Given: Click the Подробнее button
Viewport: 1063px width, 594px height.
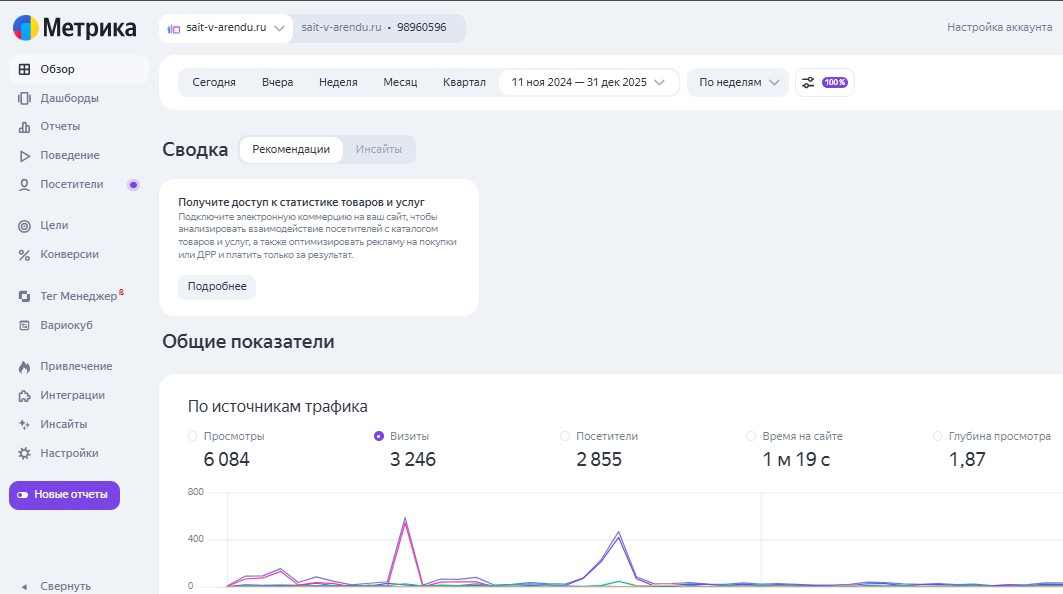Looking at the screenshot, I should tap(217, 287).
